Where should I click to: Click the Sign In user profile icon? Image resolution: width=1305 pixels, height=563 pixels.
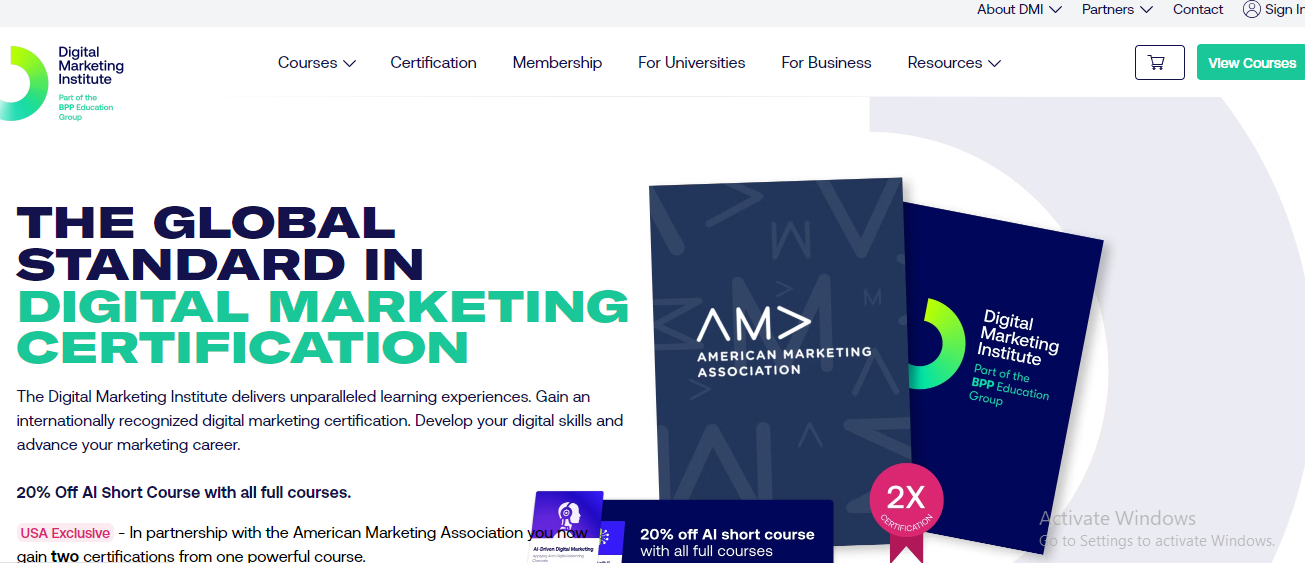coord(1251,9)
